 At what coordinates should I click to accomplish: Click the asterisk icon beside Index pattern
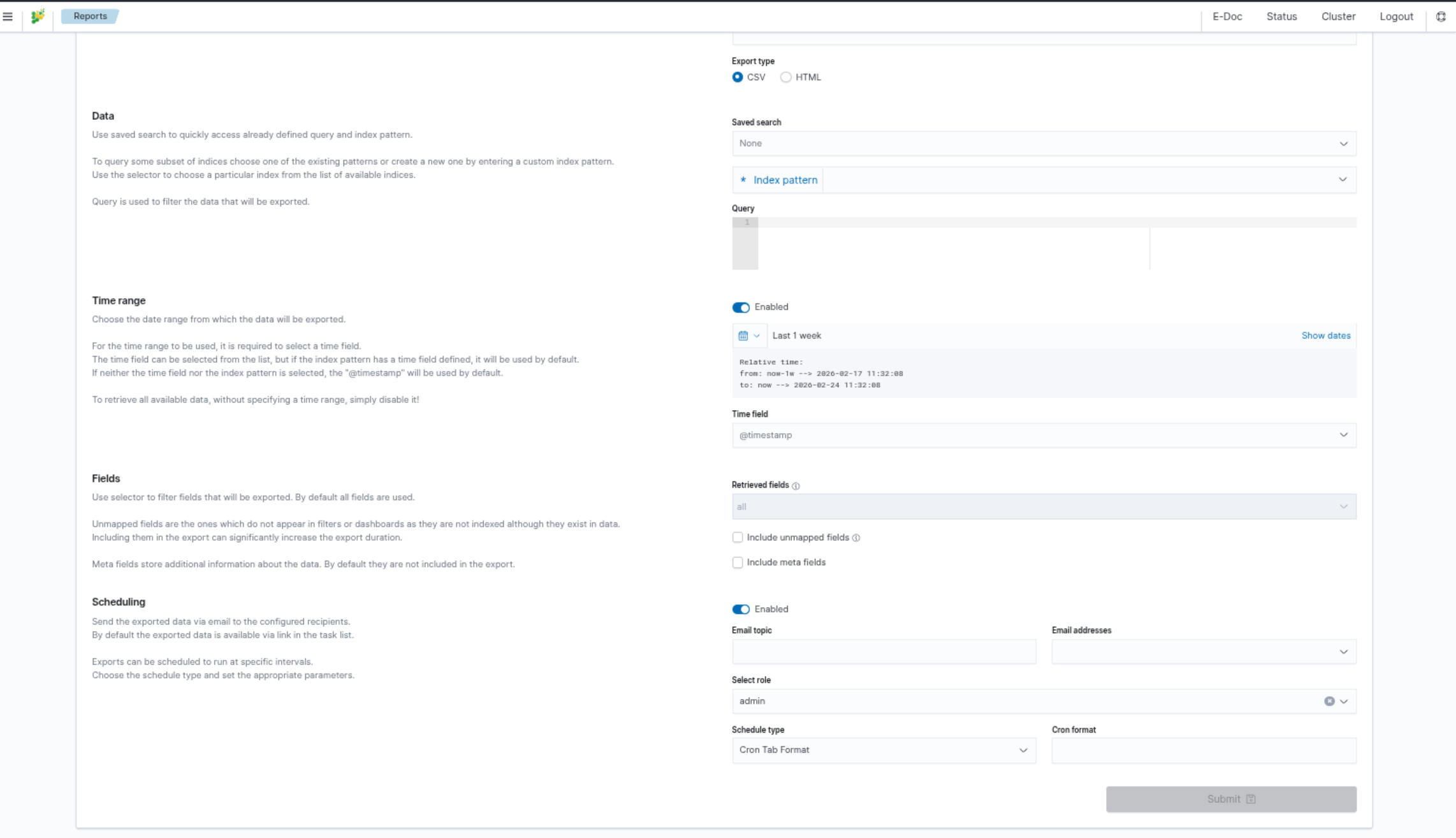point(743,180)
